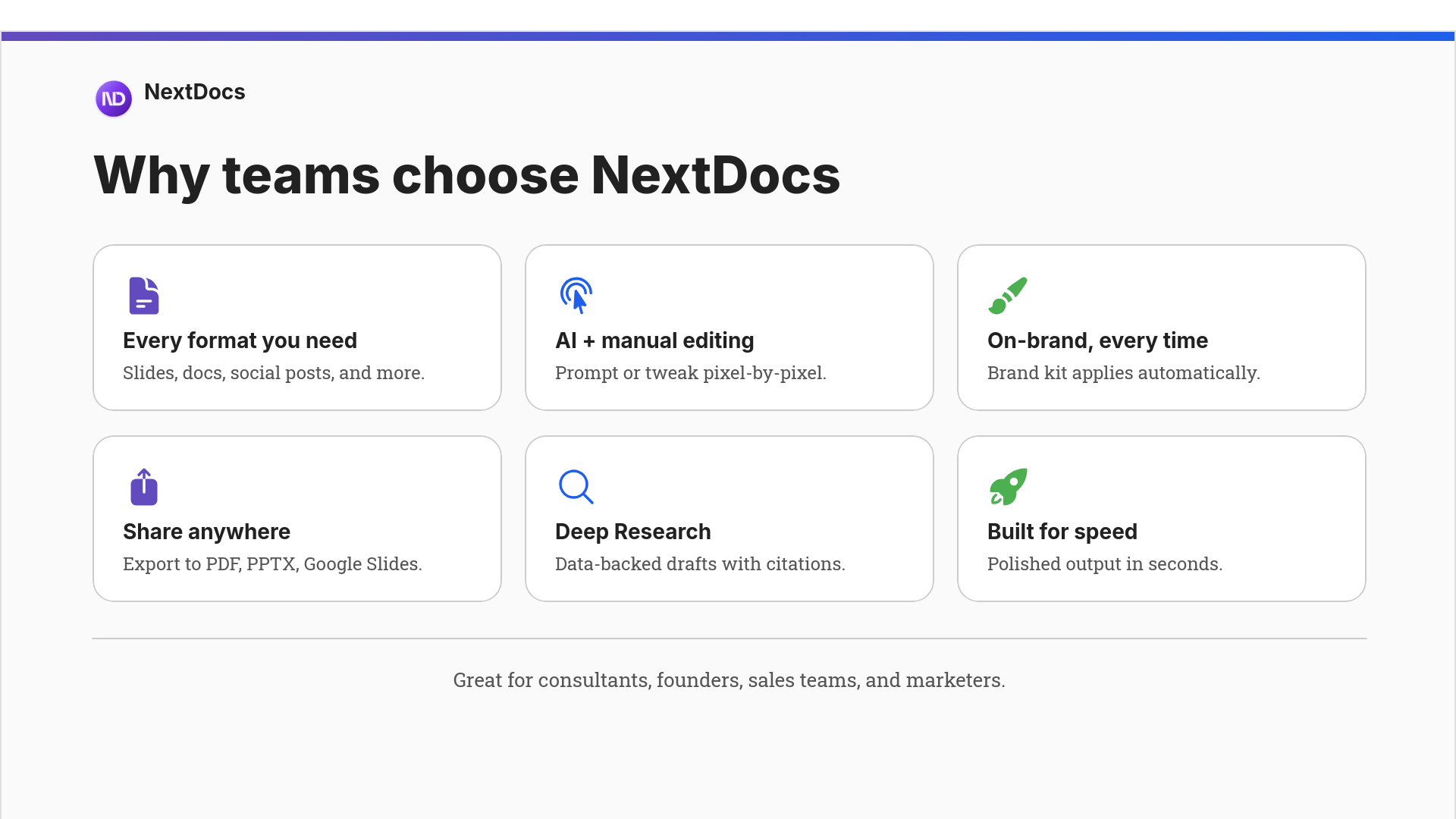Click the Brand kit applies automatically text
This screenshot has height=819, width=1456.
point(1123,372)
